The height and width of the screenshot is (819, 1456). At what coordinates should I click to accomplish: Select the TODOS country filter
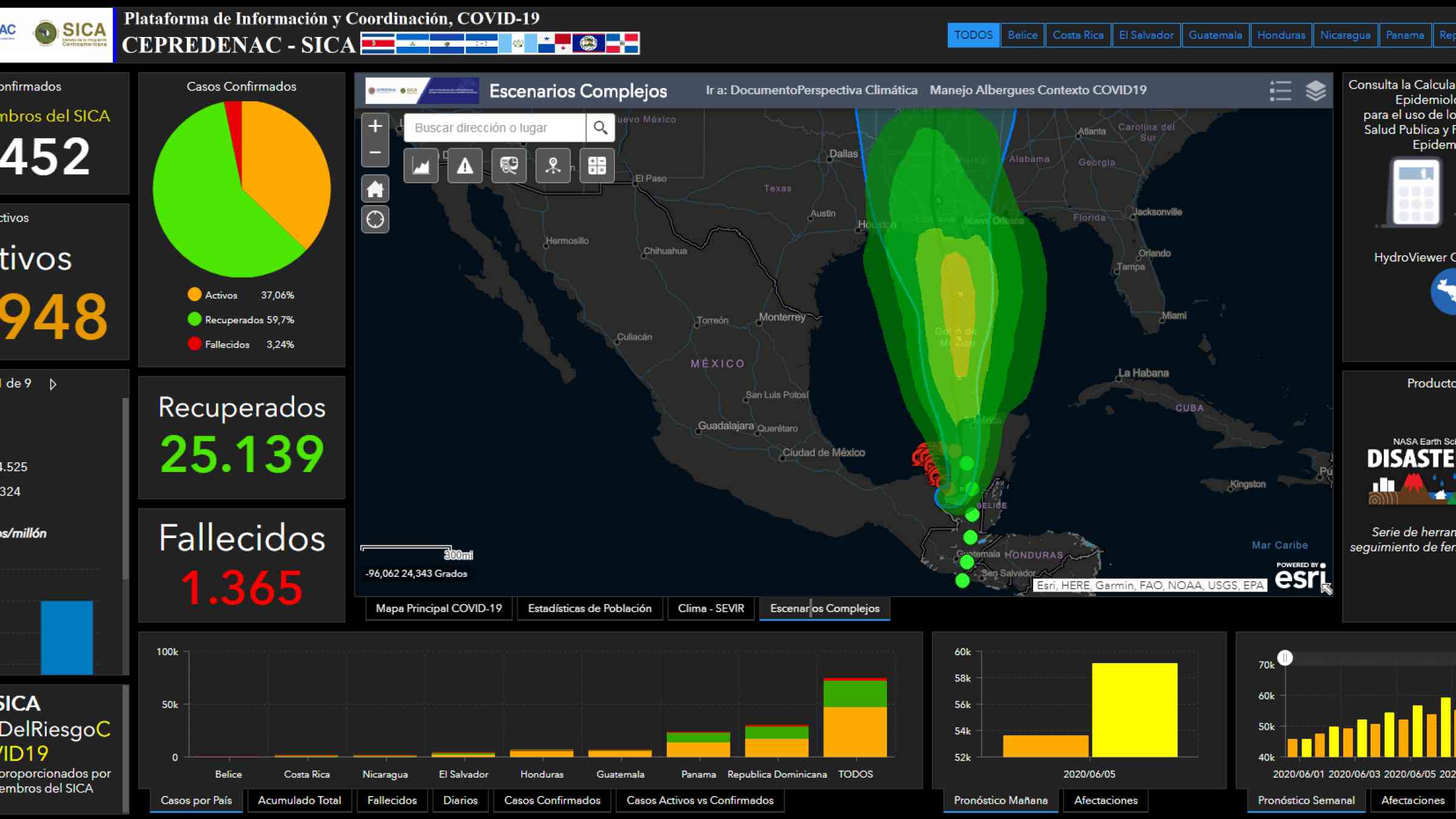(x=973, y=35)
